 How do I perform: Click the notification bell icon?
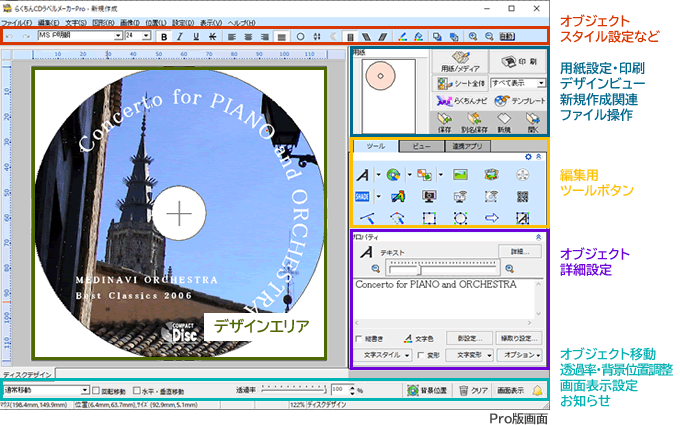(537, 390)
